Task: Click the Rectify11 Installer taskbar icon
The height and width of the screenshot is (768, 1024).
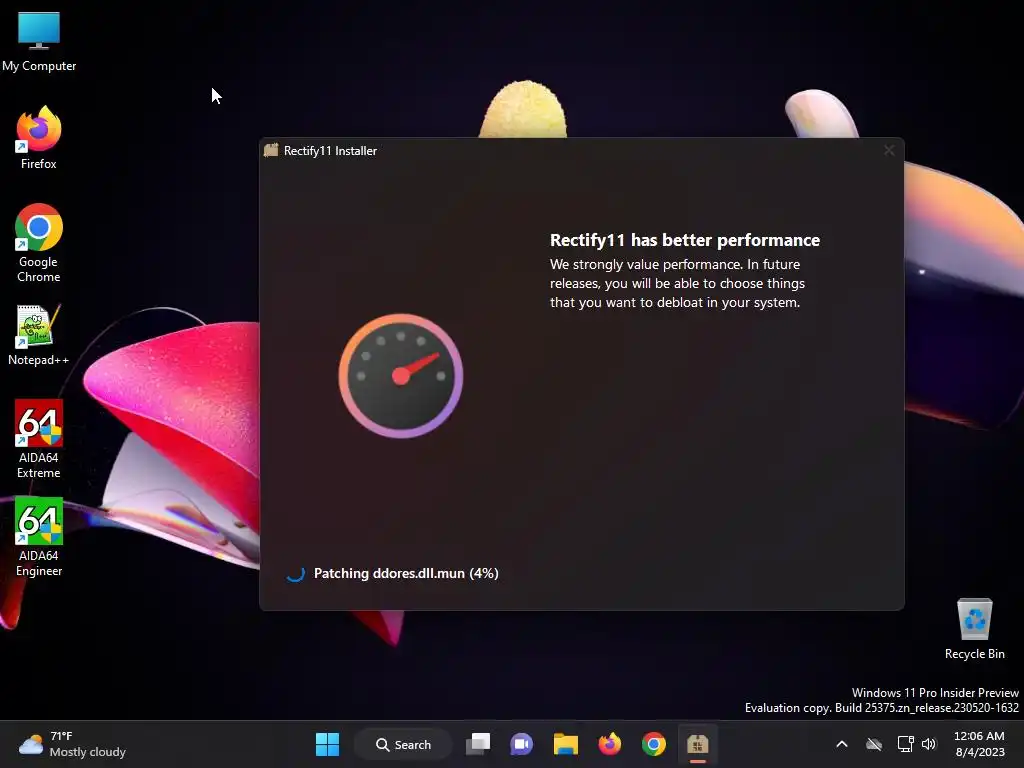Action: point(697,744)
